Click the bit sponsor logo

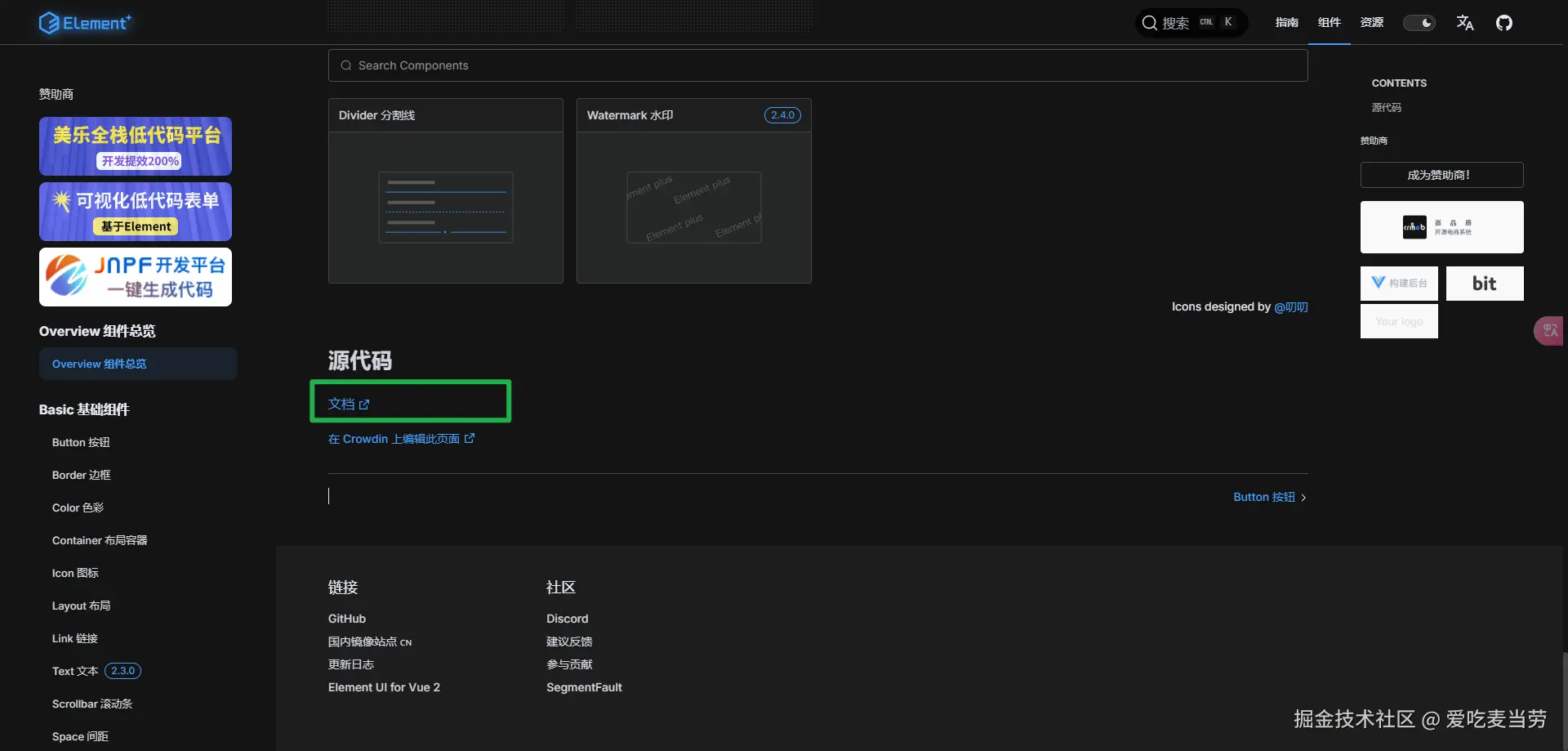pyautogui.click(x=1485, y=284)
